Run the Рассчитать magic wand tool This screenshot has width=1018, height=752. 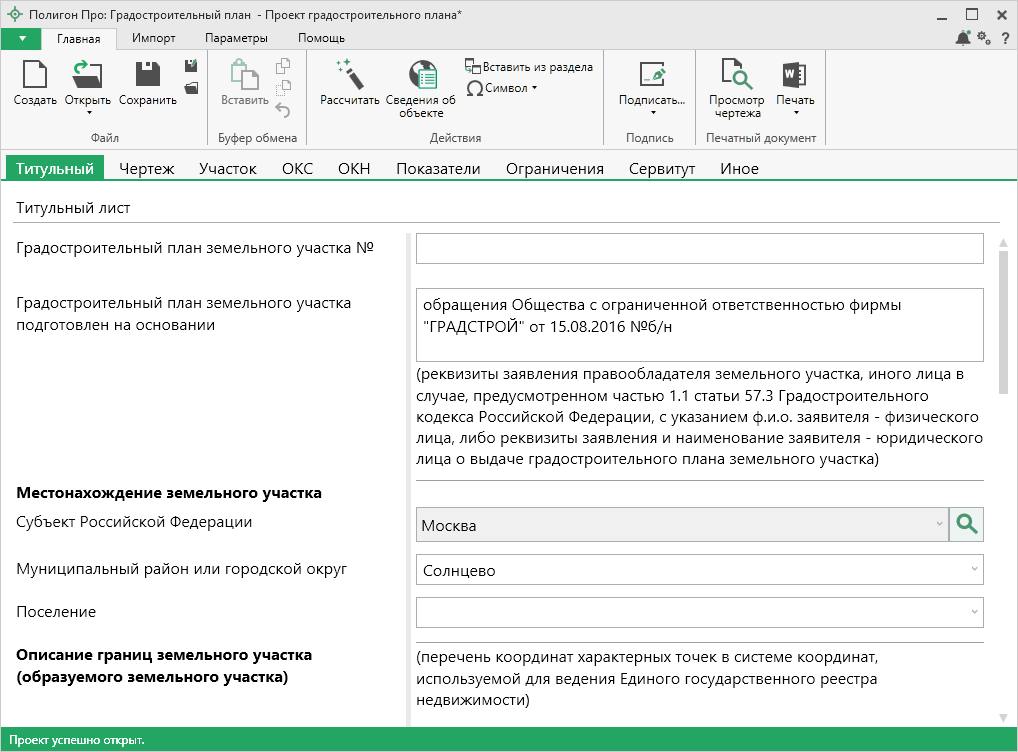349,76
